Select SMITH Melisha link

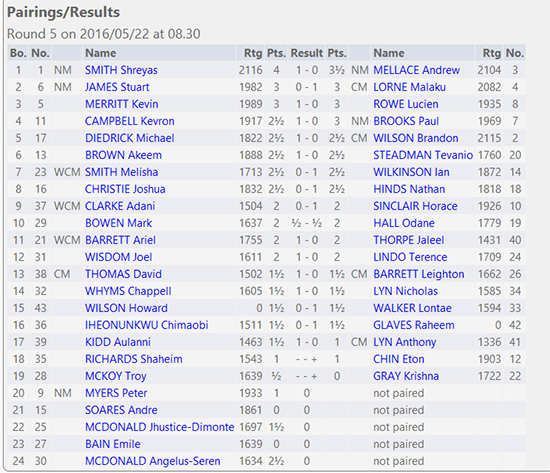121,172
